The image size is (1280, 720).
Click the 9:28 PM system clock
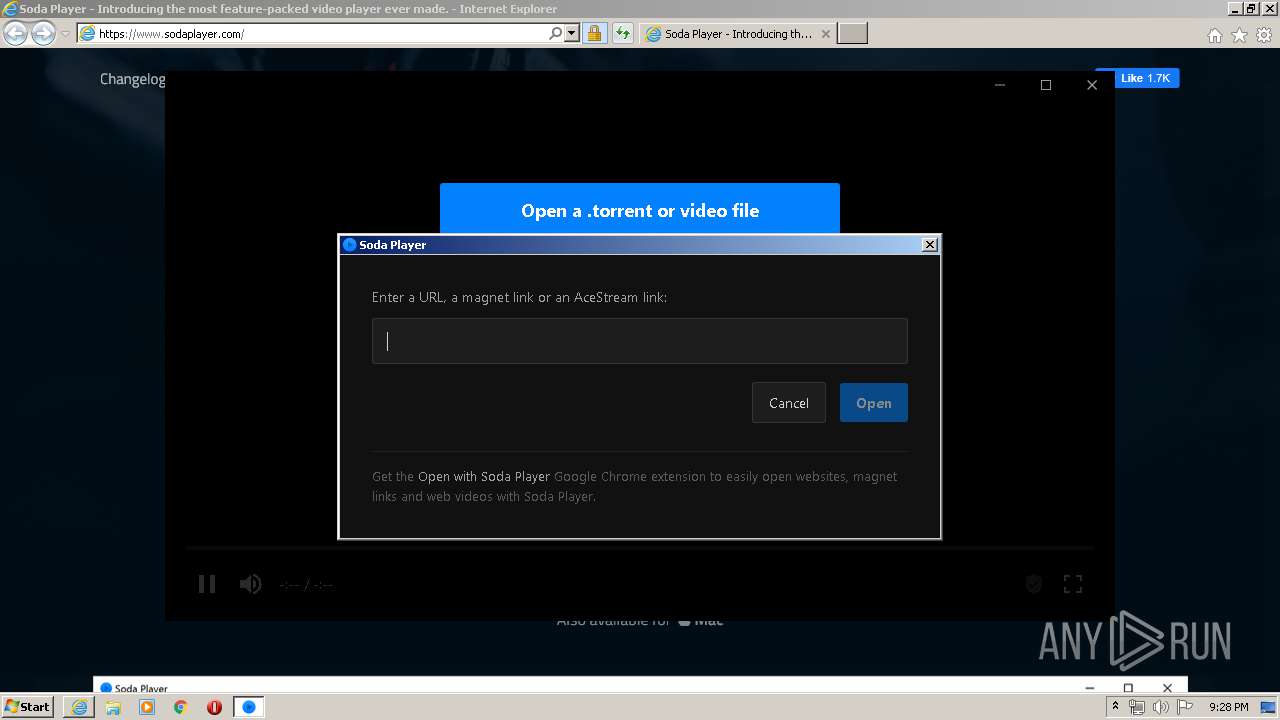[1228, 707]
